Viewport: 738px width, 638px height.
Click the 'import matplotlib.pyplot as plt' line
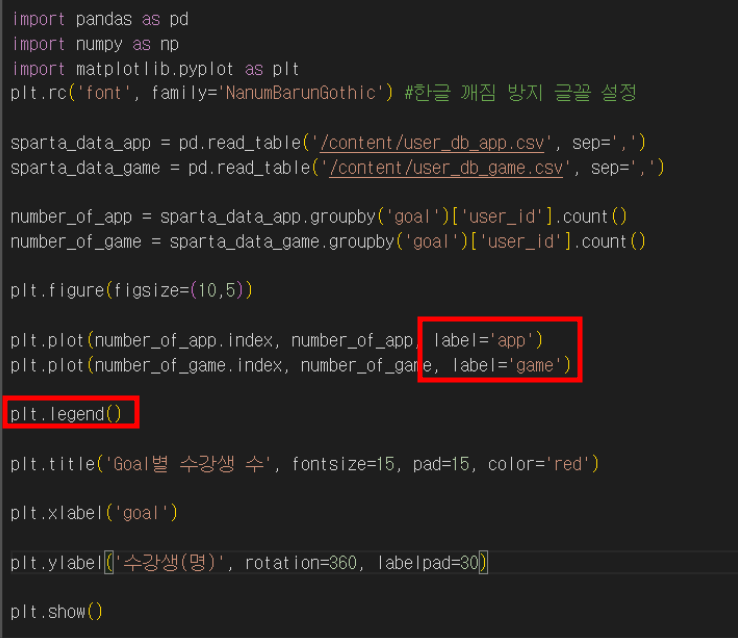[156, 69]
